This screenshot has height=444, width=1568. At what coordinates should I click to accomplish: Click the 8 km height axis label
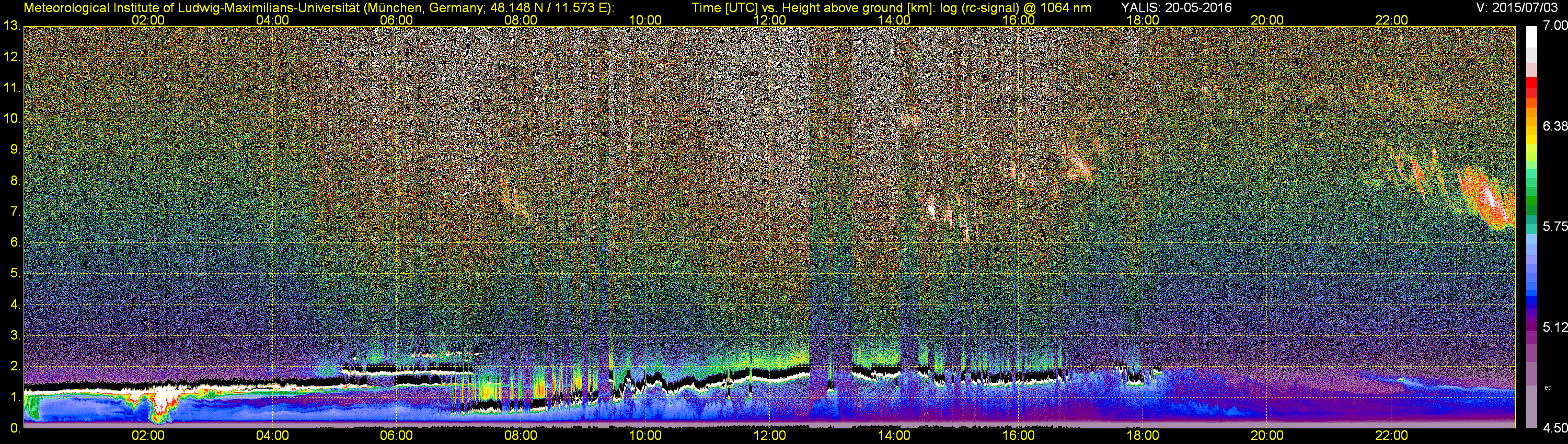coord(15,181)
